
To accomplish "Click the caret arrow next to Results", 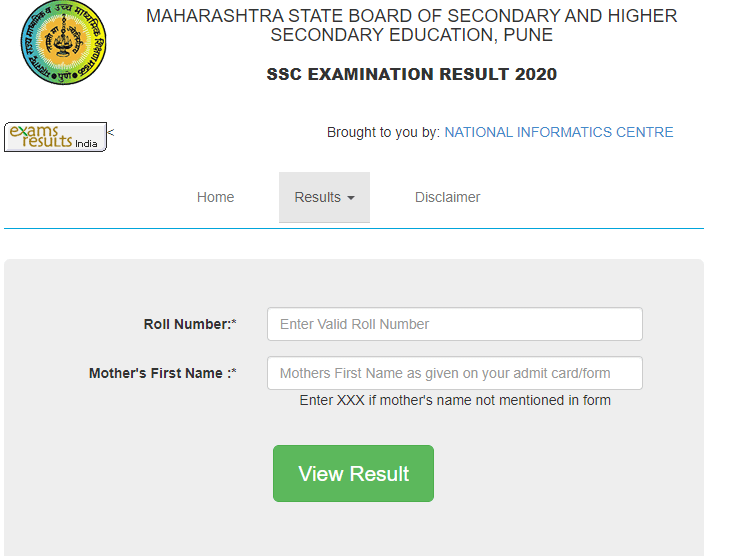I will click(351, 198).
